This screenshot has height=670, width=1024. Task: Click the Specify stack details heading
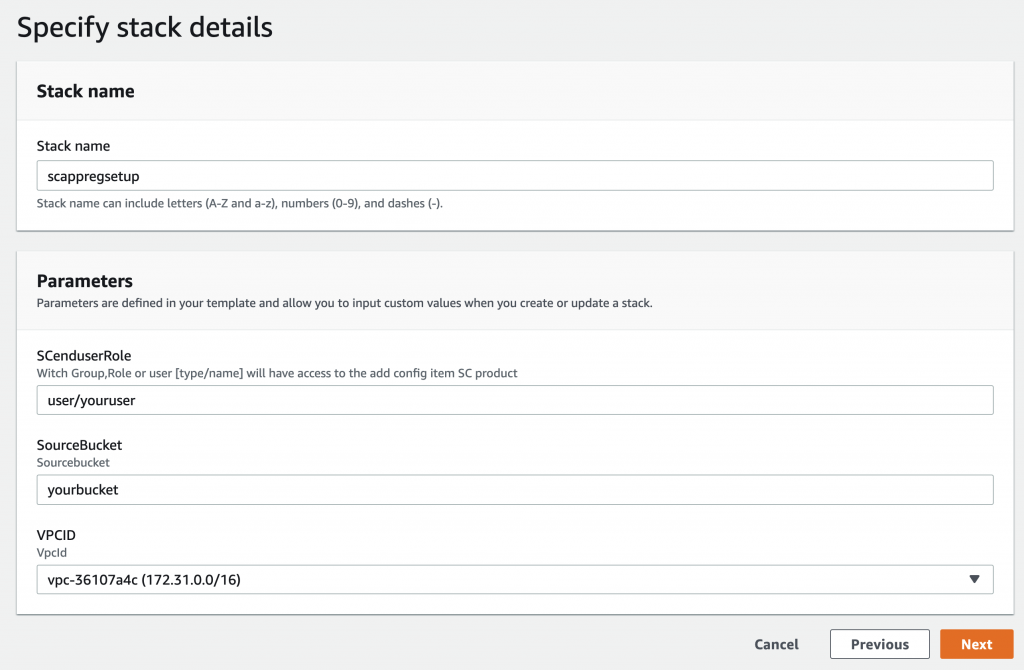pos(144,27)
